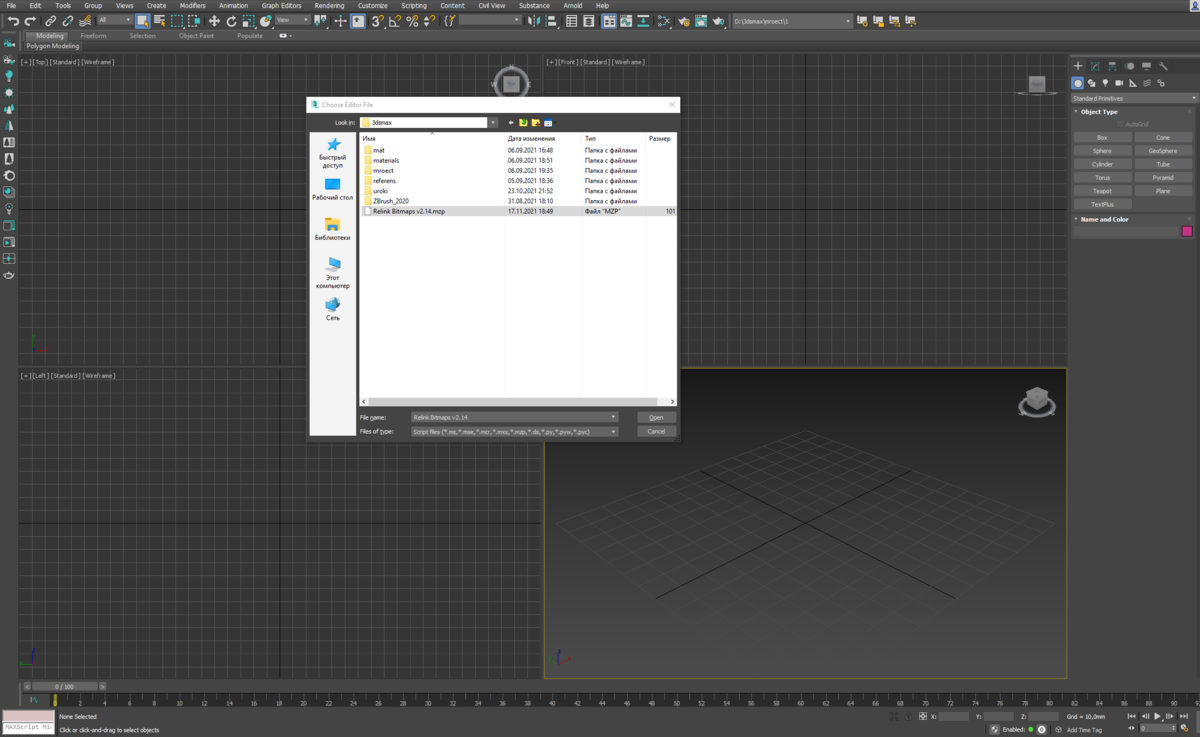
Task: Select the Lights category icon
Action: (1105, 83)
